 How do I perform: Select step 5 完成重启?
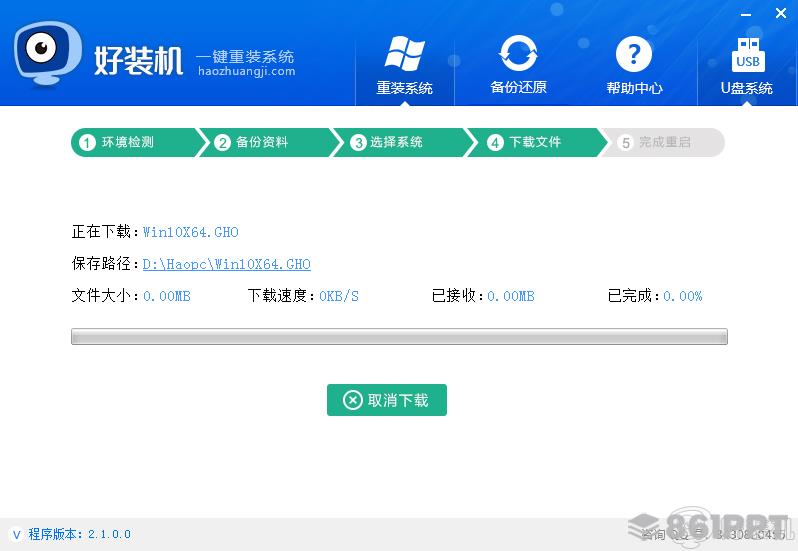tap(663, 142)
